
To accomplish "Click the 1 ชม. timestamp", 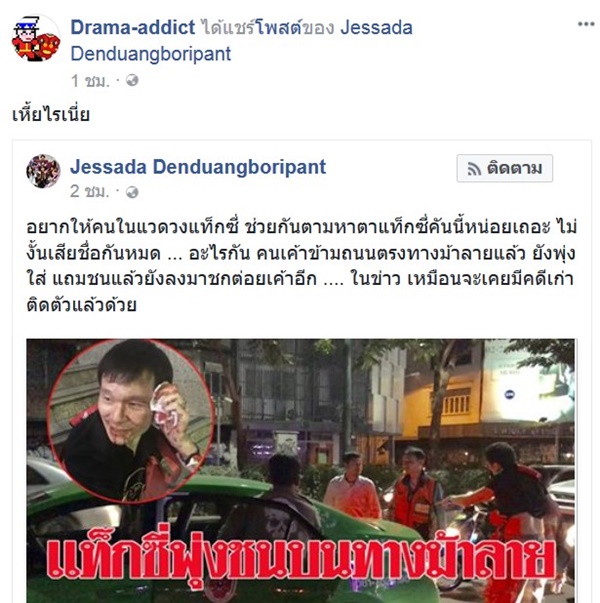I will pyautogui.click(x=90, y=81).
